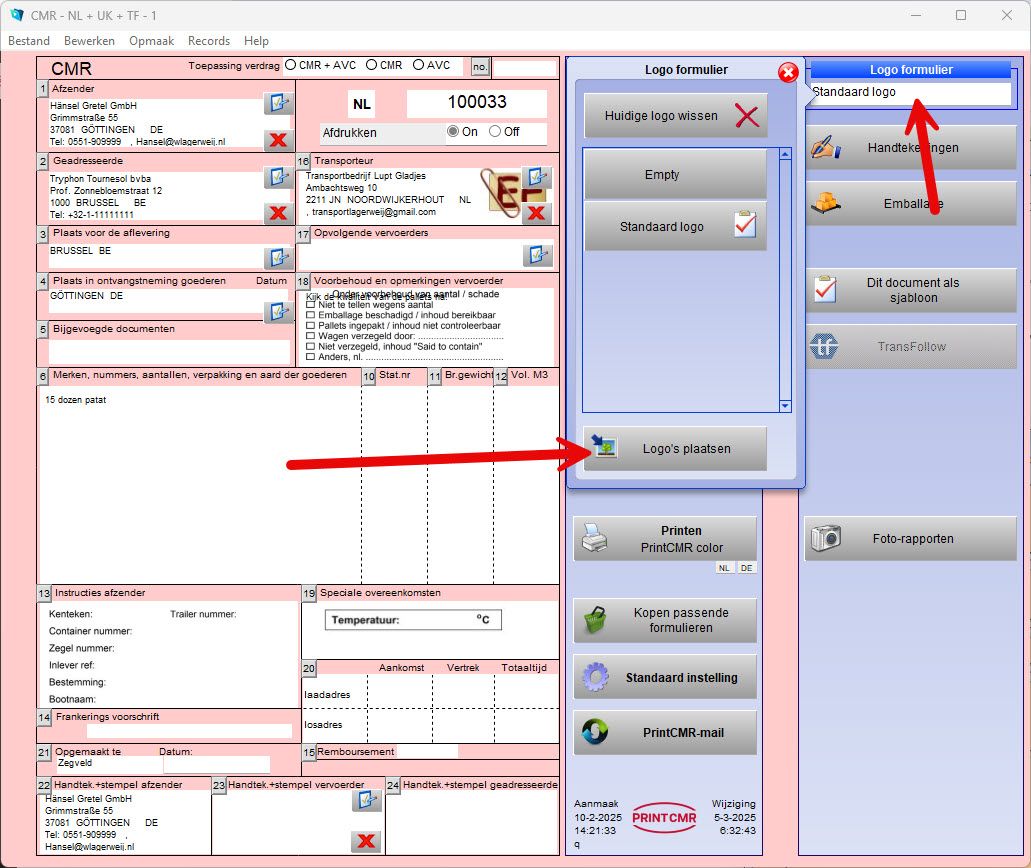Click the PrintCMR logo
1031x868 pixels.
coord(664,817)
